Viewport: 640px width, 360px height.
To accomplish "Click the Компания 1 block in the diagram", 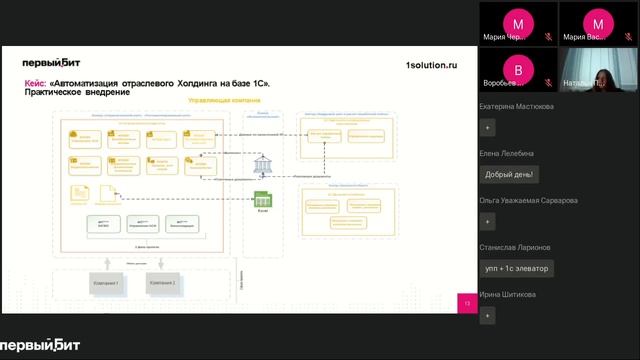I will (107, 284).
